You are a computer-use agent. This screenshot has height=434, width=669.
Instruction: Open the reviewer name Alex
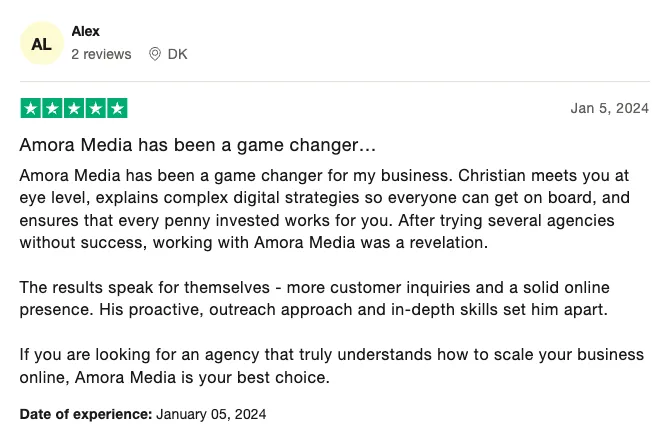(85, 31)
